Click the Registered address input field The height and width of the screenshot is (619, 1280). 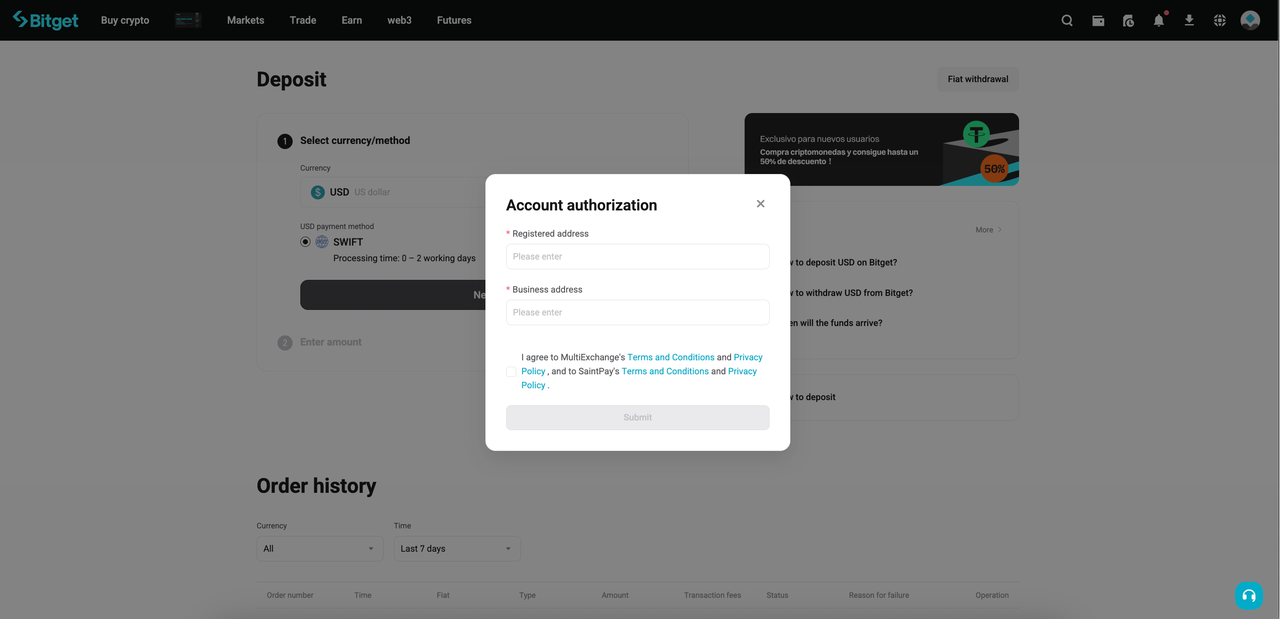tap(637, 256)
